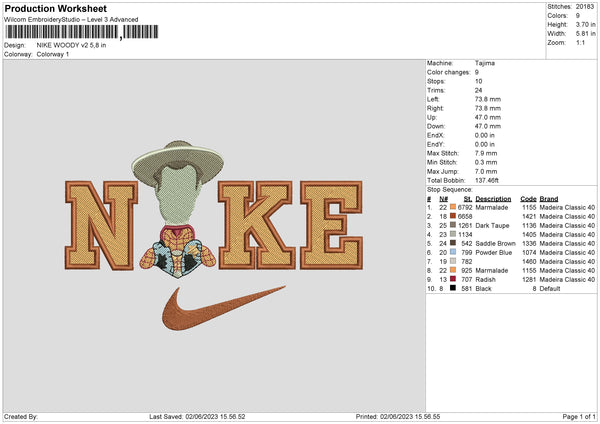Click the Stop Sequence heading

(x=450, y=190)
